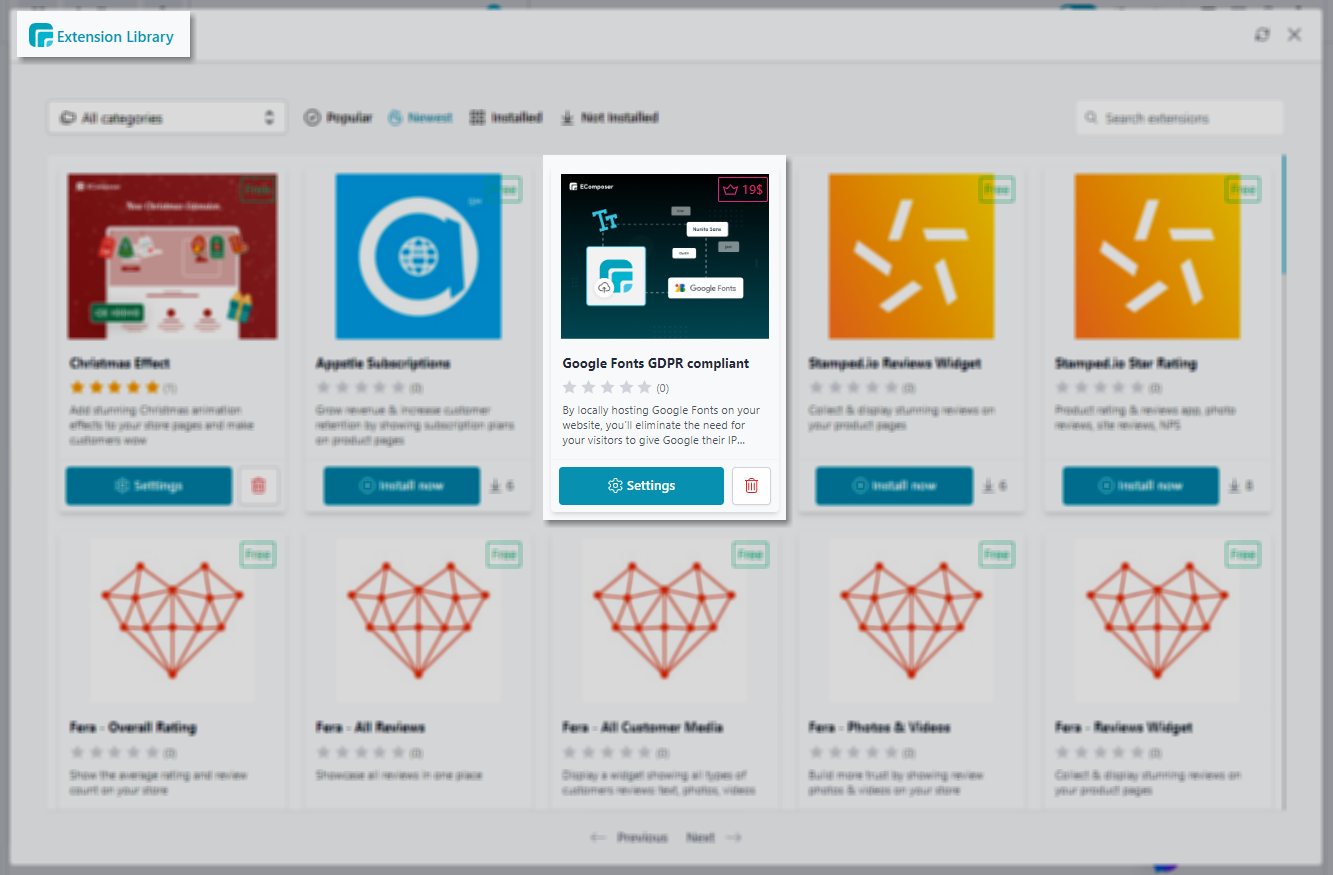This screenshot has height=875, width=1333.
Task: Delete the Christmas Effect extension
Action: click(x=259, y=486)
